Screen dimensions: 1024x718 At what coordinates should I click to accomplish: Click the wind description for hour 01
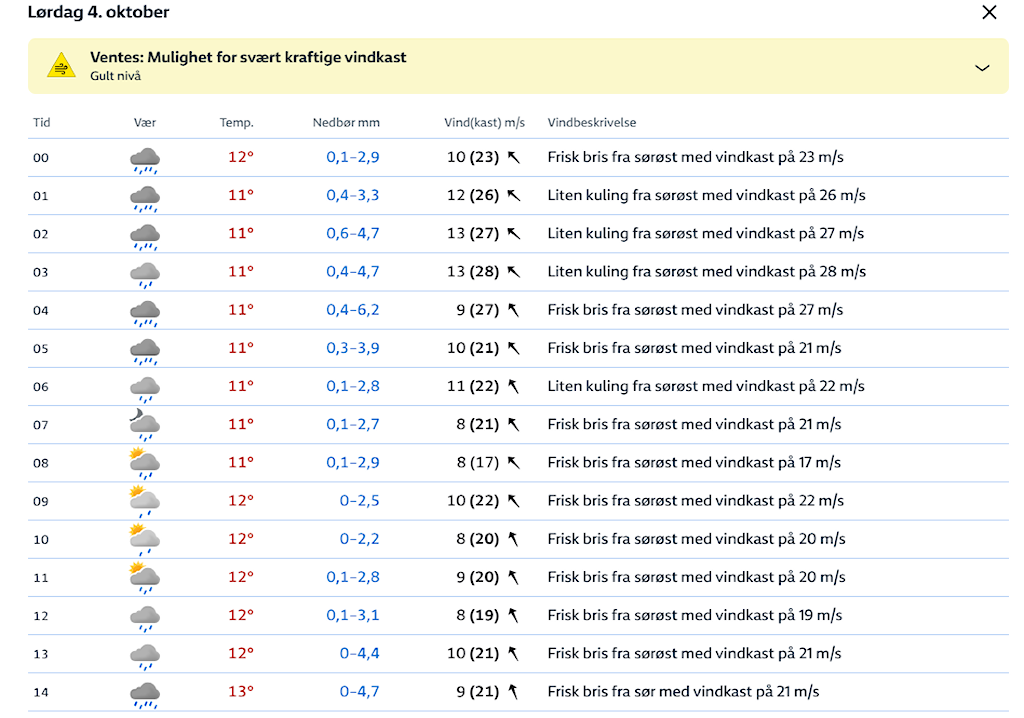(706, 196)
